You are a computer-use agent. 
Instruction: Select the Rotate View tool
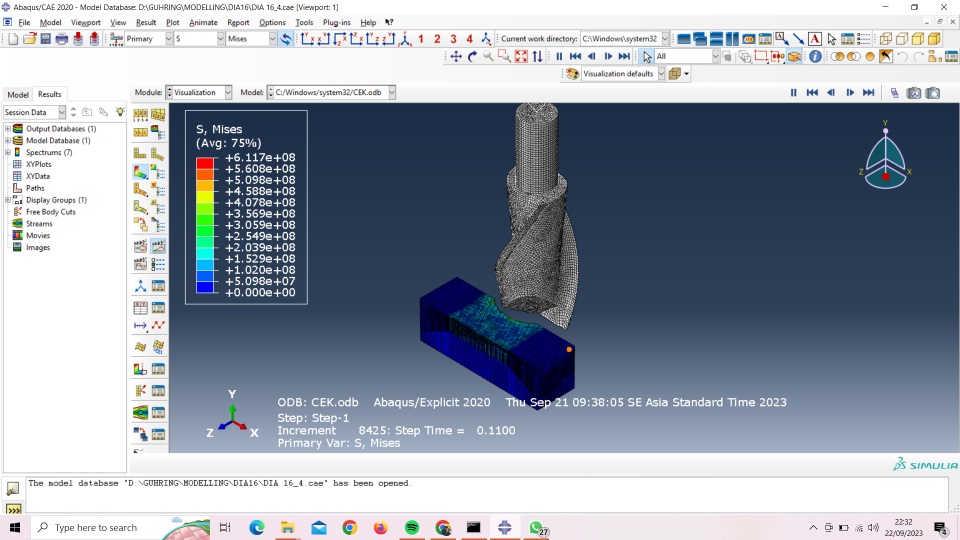point(472,56)
